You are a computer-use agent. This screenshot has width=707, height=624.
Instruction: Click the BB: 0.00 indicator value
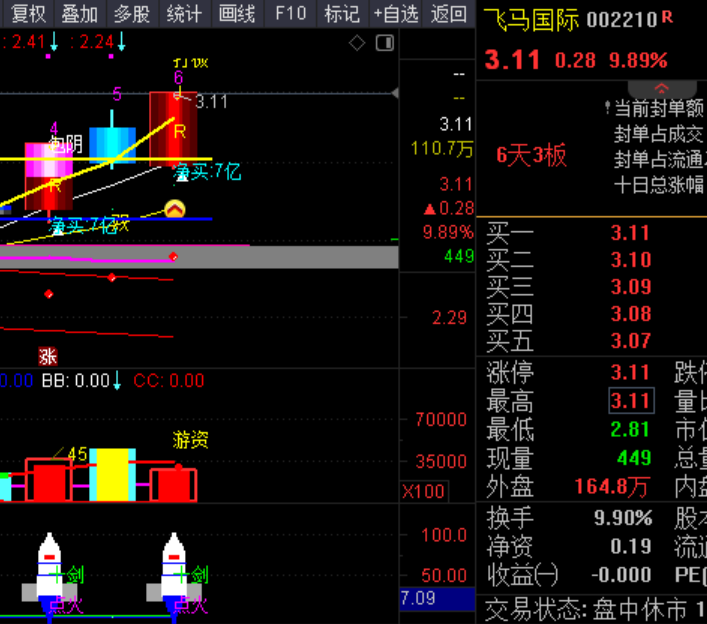tap(76, 381)
